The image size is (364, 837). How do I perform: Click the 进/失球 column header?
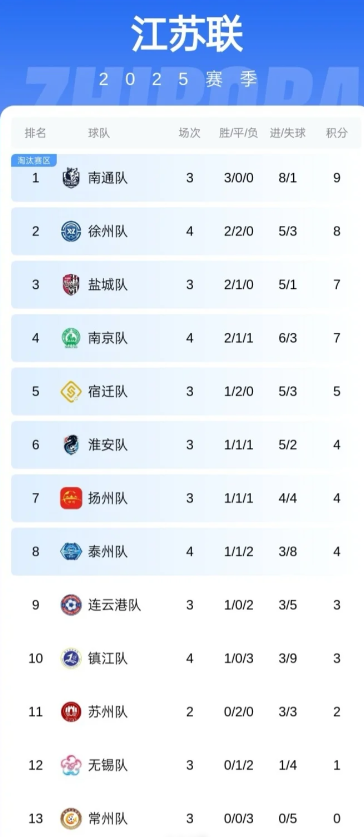(288, 133)
